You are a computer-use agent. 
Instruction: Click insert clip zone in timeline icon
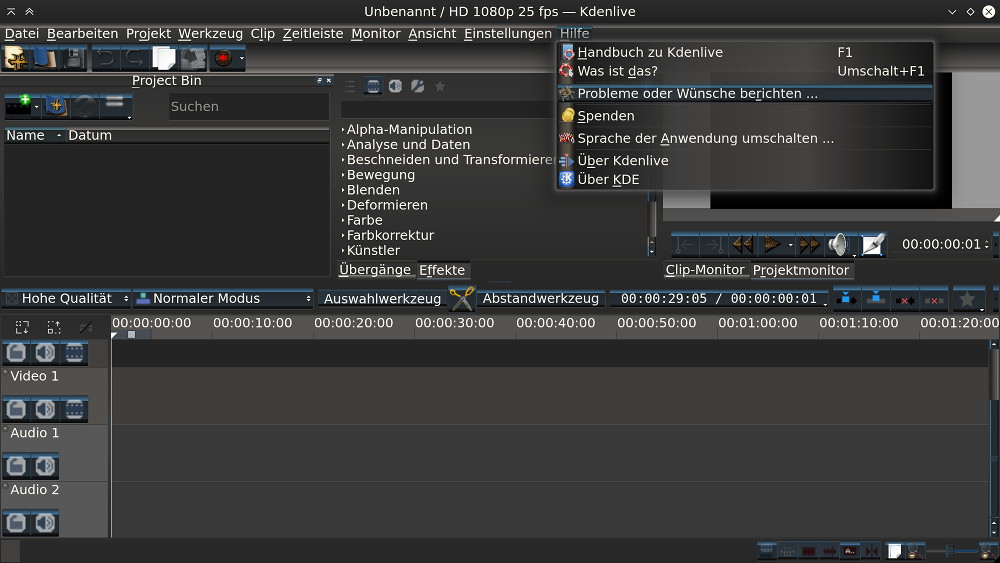pos(846,298)
